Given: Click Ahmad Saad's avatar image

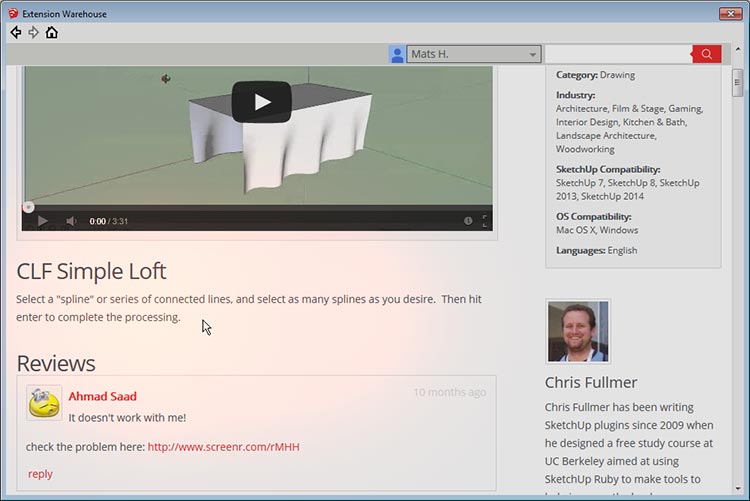Looking at the screenshot, I should coord(44,402).
